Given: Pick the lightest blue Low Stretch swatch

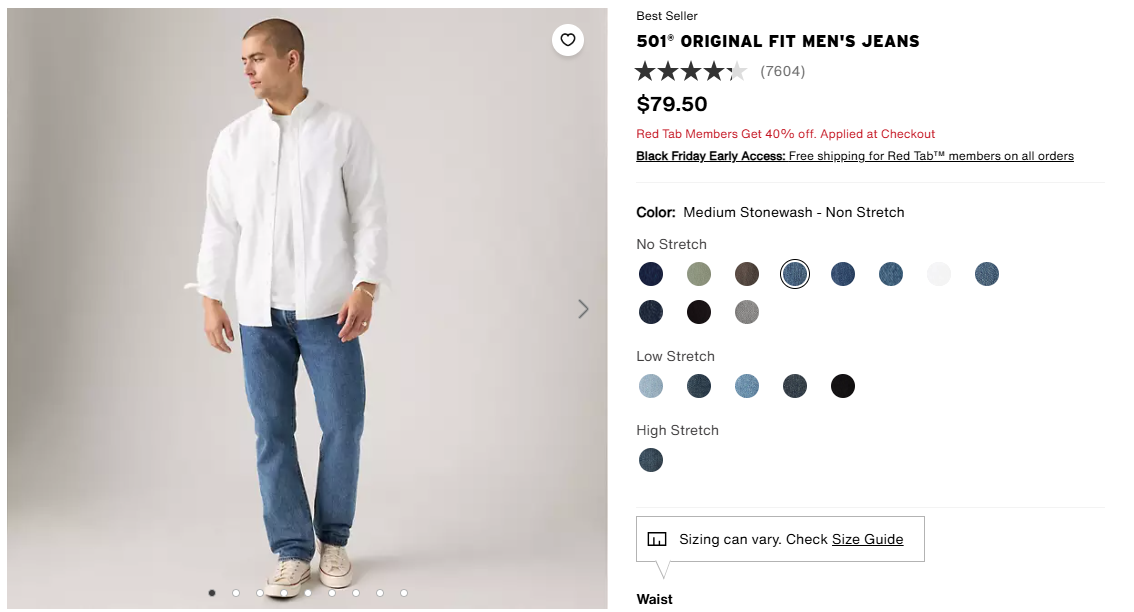Looking at the screenshot, I should [x=651, y=386].
